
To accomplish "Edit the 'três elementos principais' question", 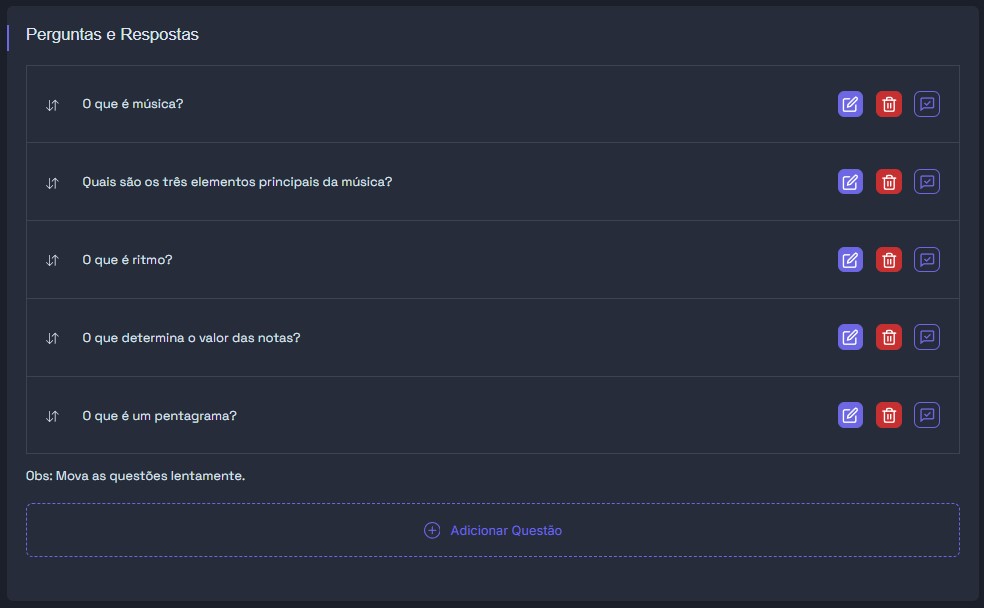I will [x=850, y=182].
